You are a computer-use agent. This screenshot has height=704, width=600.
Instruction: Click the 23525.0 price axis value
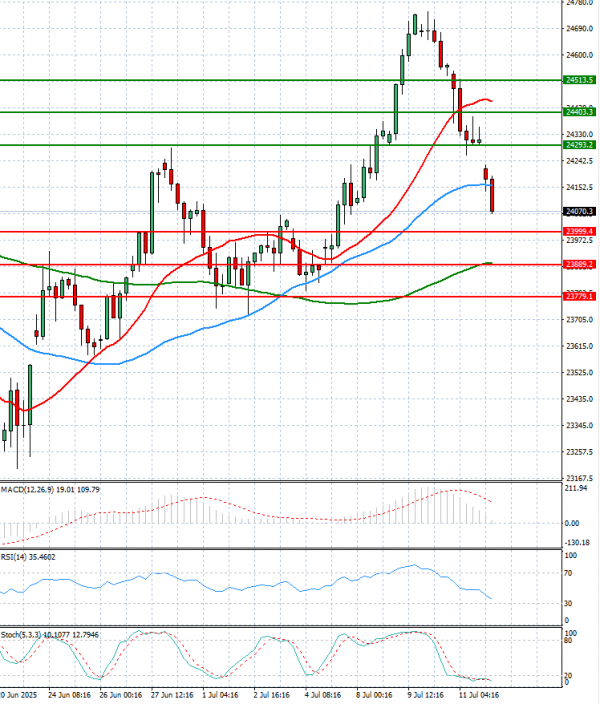[580, 373]
